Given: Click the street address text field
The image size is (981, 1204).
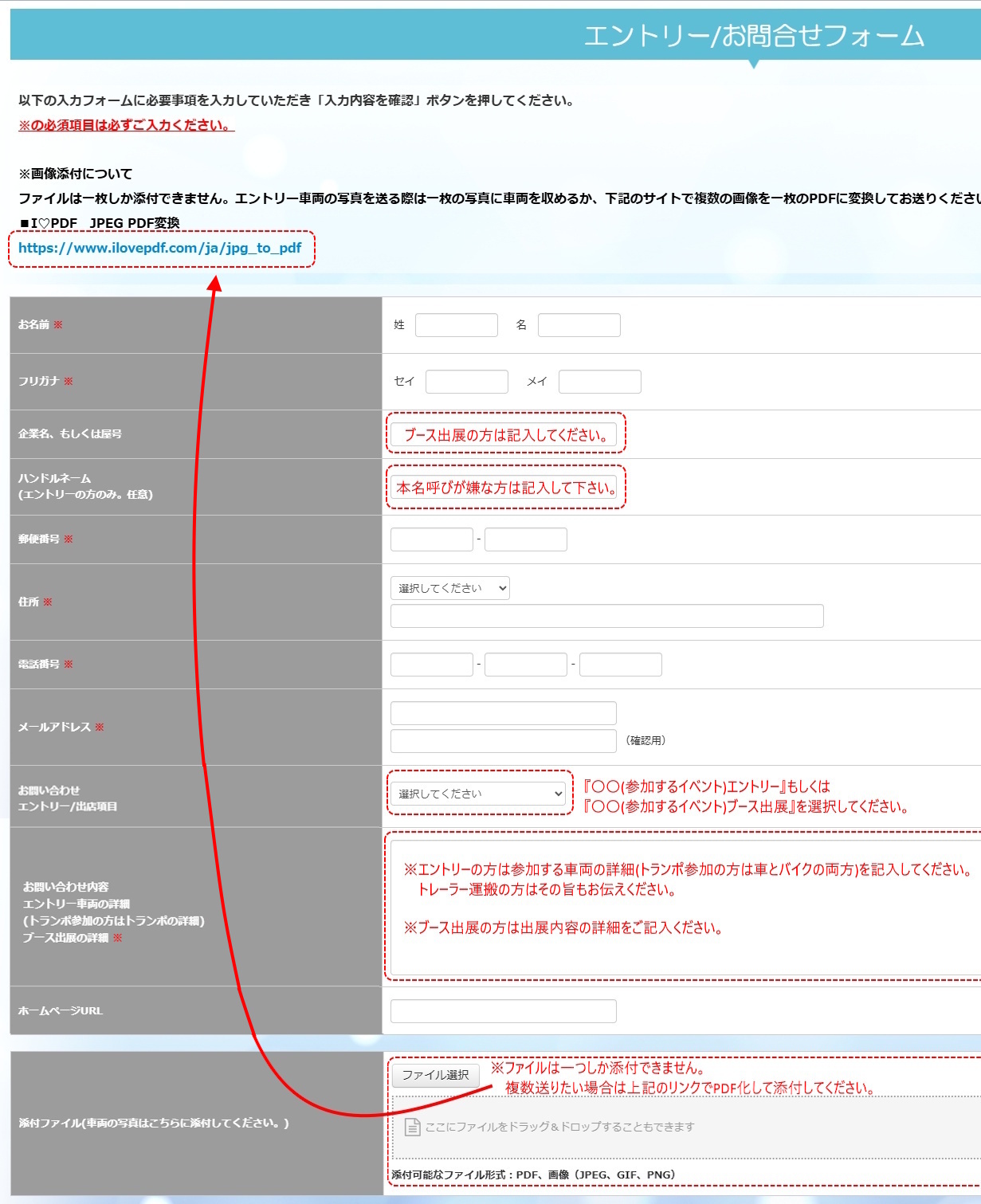Looking at the screenshot, I should (606, 616).
